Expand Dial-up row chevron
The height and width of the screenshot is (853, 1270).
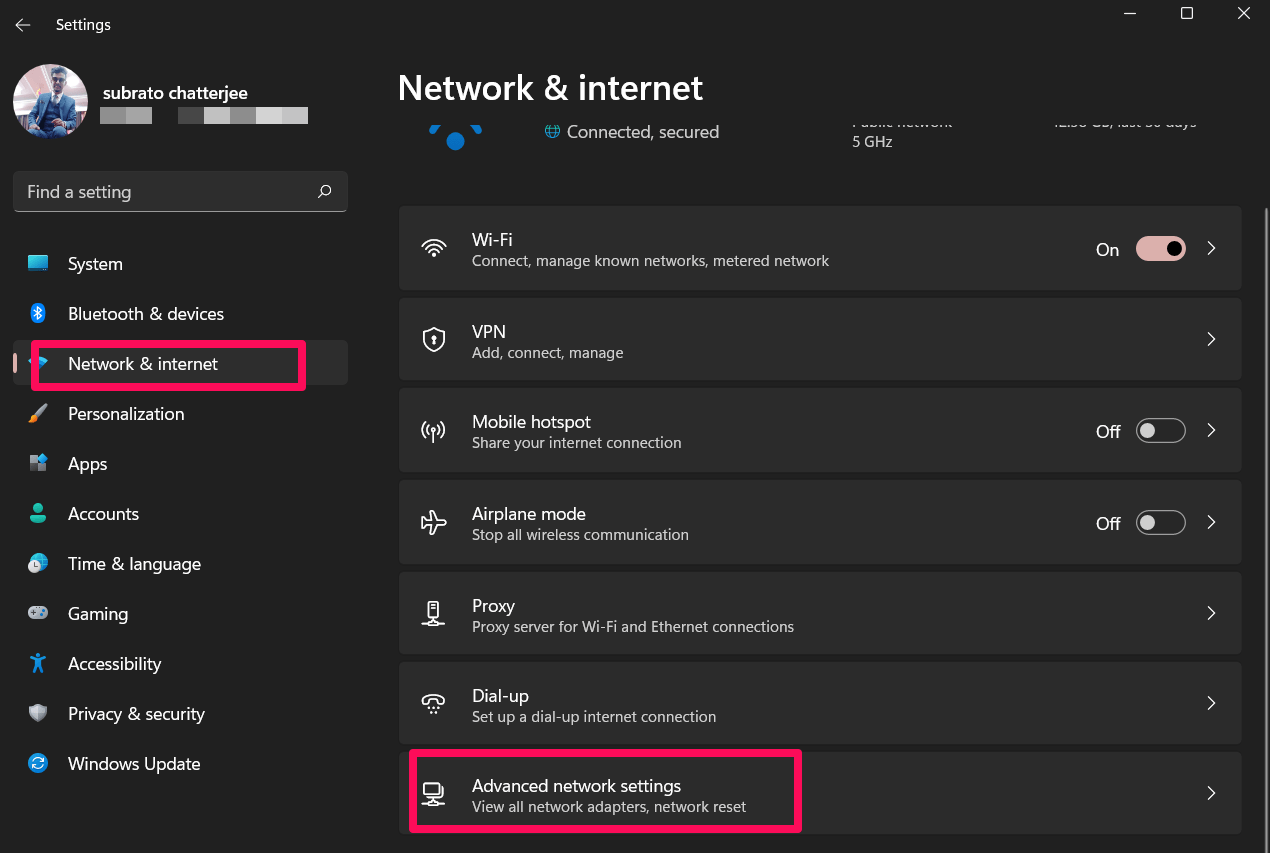[x=1211, y=703]
